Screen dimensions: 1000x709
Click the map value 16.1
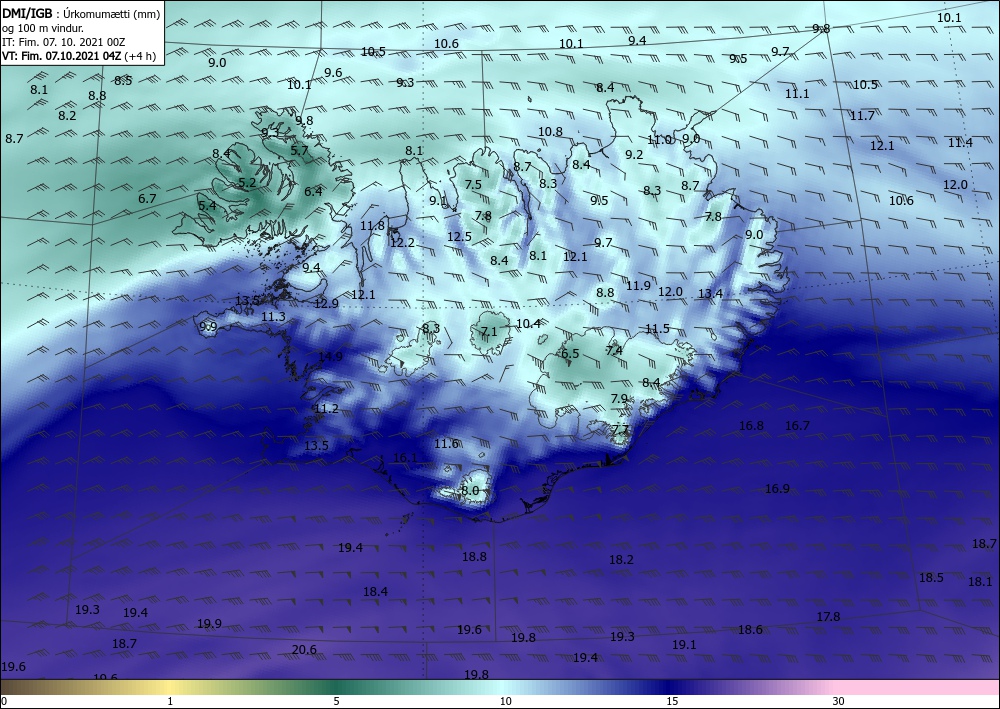(x=405, y=458)
